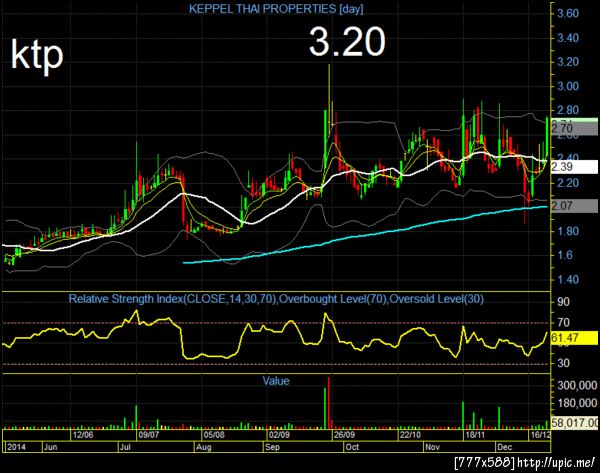Select the 09/07 date marker
This screenshot has width=600, height=473.
[x=148, y=435]
